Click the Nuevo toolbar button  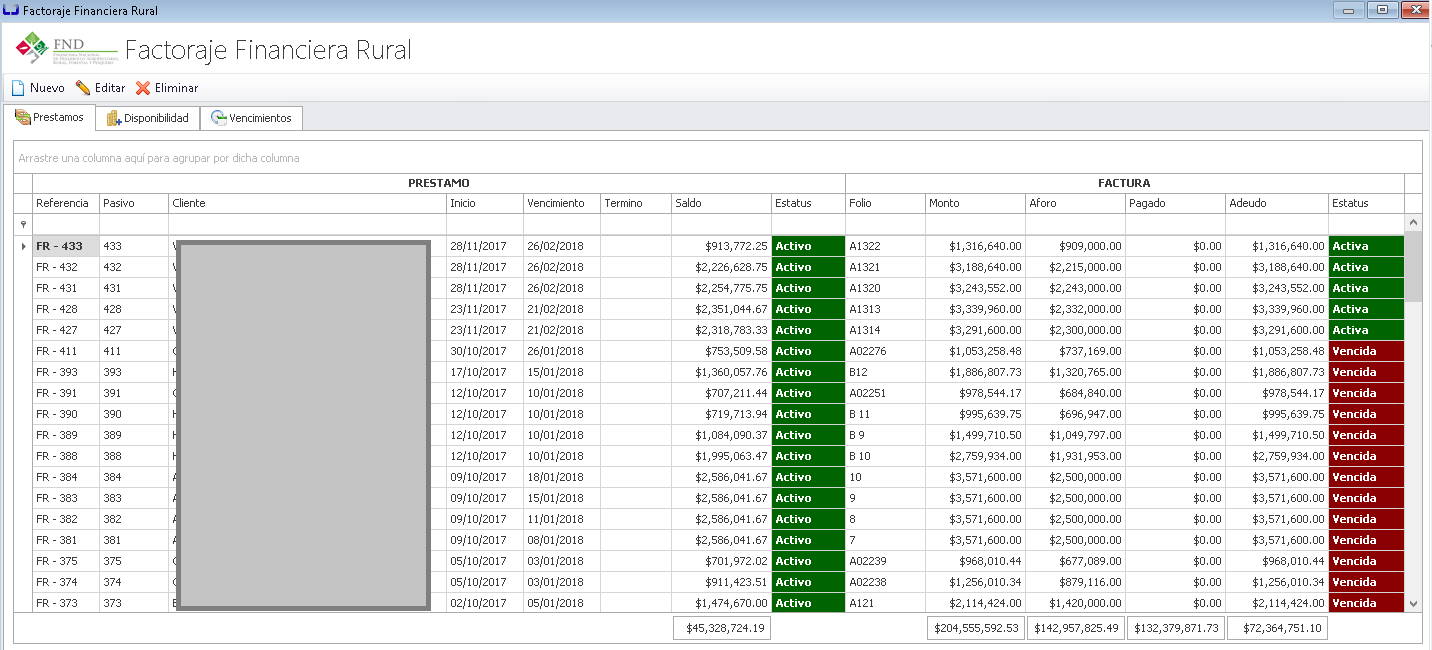(38, 88)
